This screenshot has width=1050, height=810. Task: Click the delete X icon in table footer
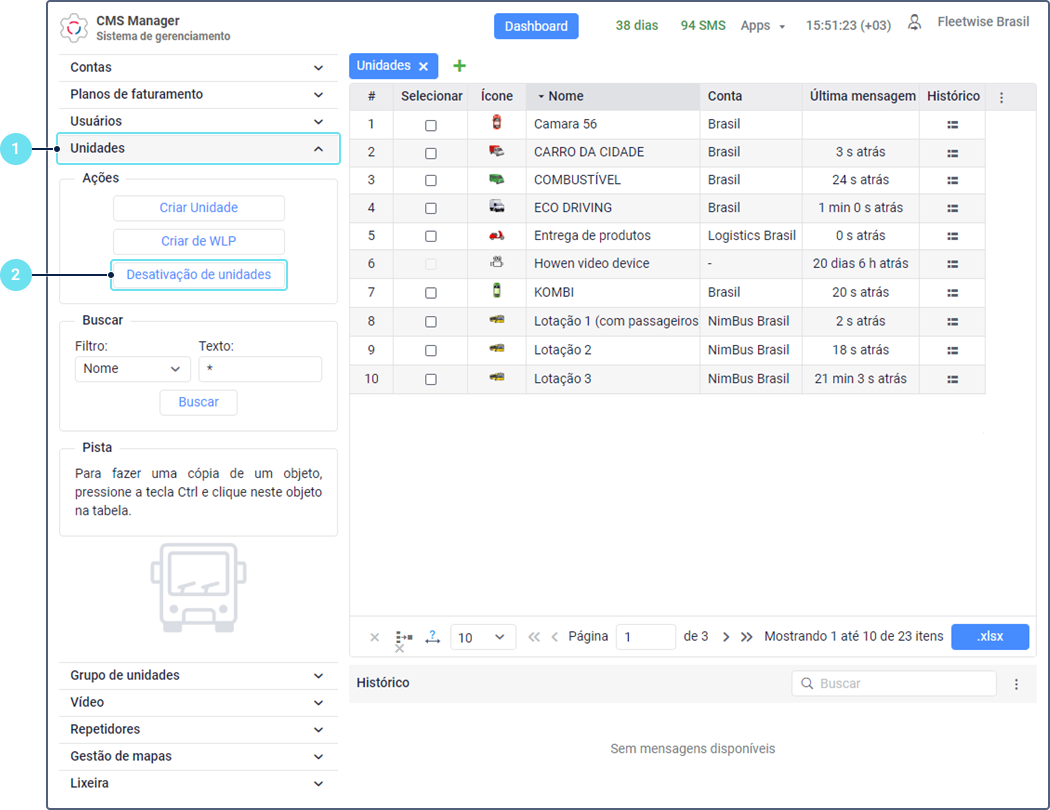pos(374,637)
